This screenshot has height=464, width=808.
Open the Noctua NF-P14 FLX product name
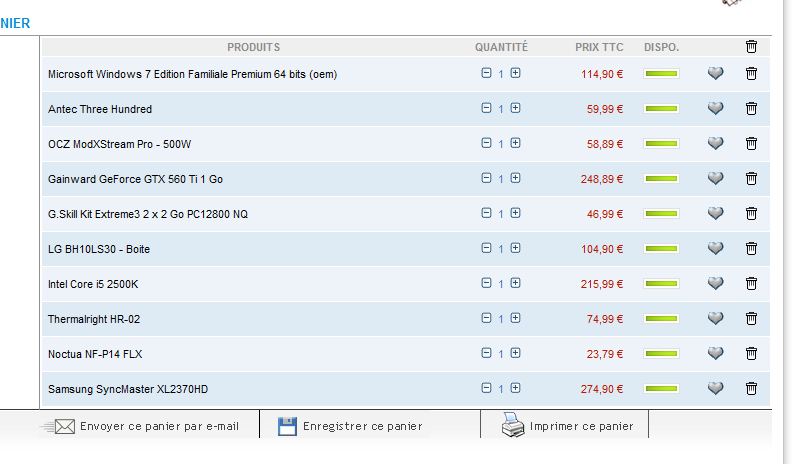coord(103,354)
